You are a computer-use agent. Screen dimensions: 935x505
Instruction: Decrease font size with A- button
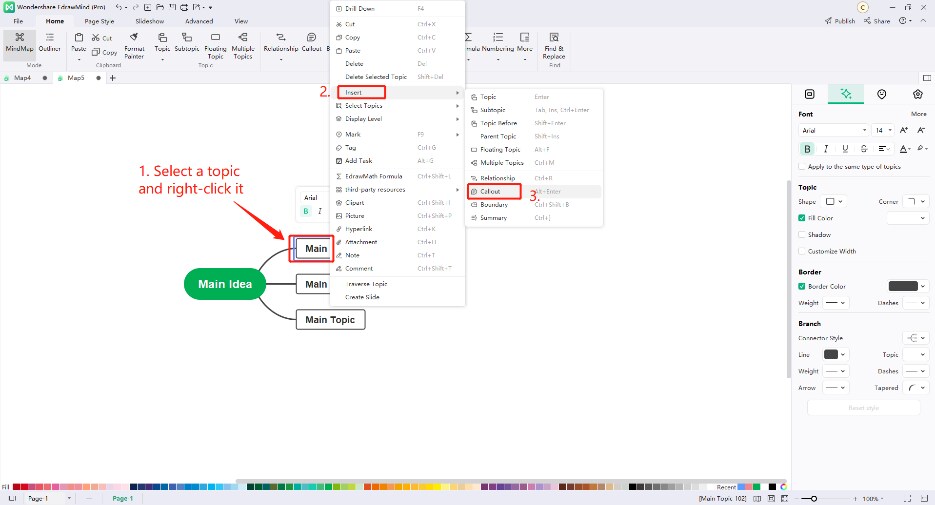921,130
